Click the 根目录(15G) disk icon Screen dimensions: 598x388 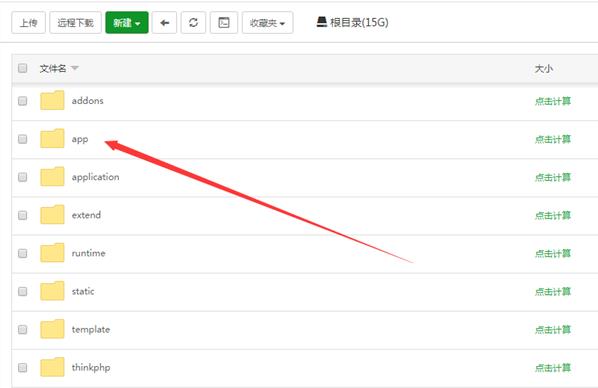[x=322, y=22]
